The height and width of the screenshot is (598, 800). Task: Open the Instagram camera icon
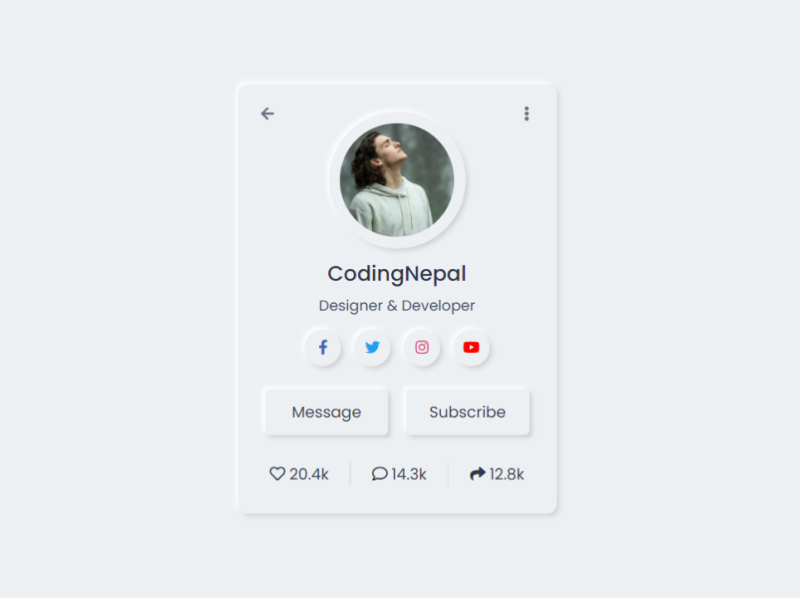422,347
